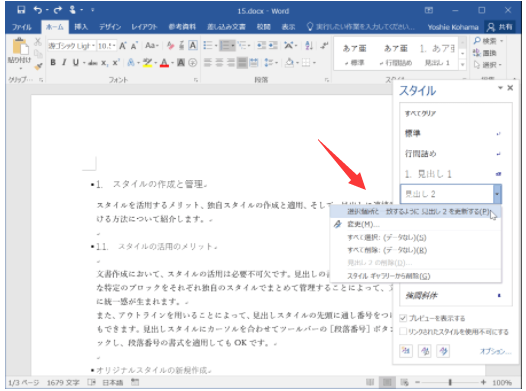The width and height of the screenshot is (526, 391).
Task: Open the bullets list dropdown arrow
Action: point(216,45)
